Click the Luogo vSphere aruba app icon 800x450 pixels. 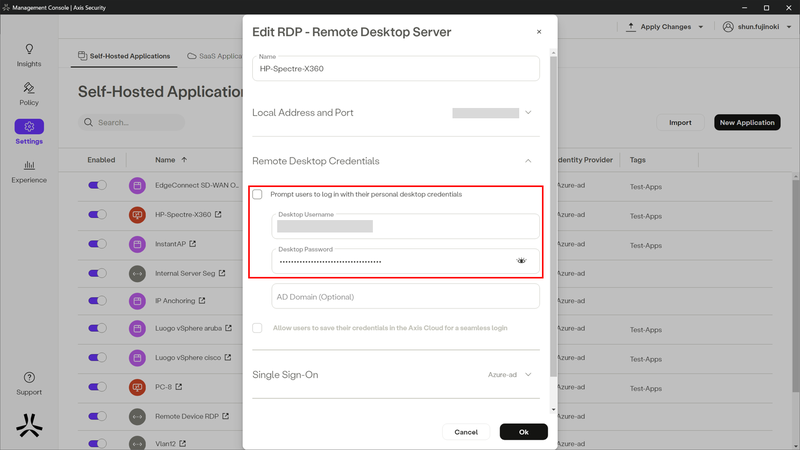coord(137,329)
